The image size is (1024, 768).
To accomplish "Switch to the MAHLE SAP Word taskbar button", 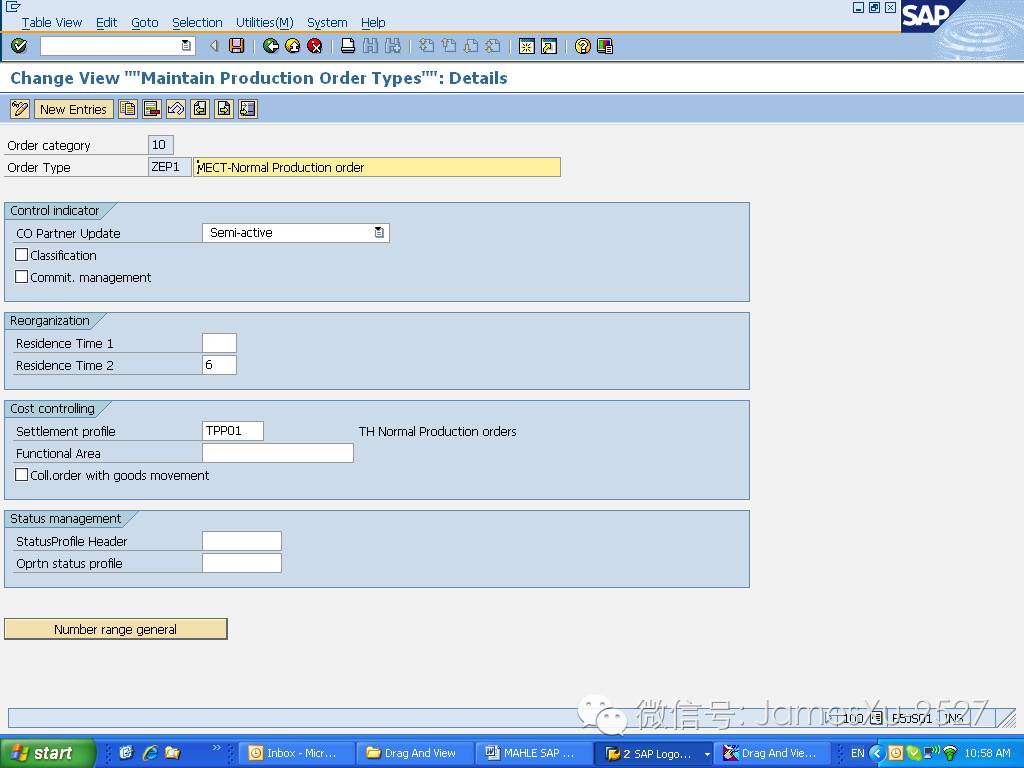I will click(x=533, y=753).
